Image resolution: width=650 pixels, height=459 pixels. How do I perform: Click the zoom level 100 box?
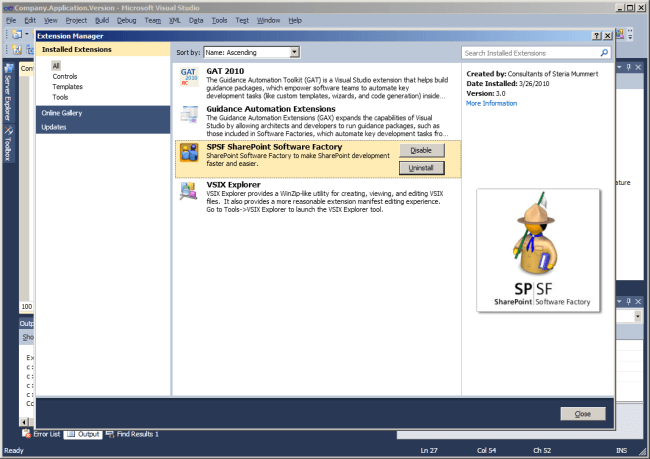(x=27, y=306)
